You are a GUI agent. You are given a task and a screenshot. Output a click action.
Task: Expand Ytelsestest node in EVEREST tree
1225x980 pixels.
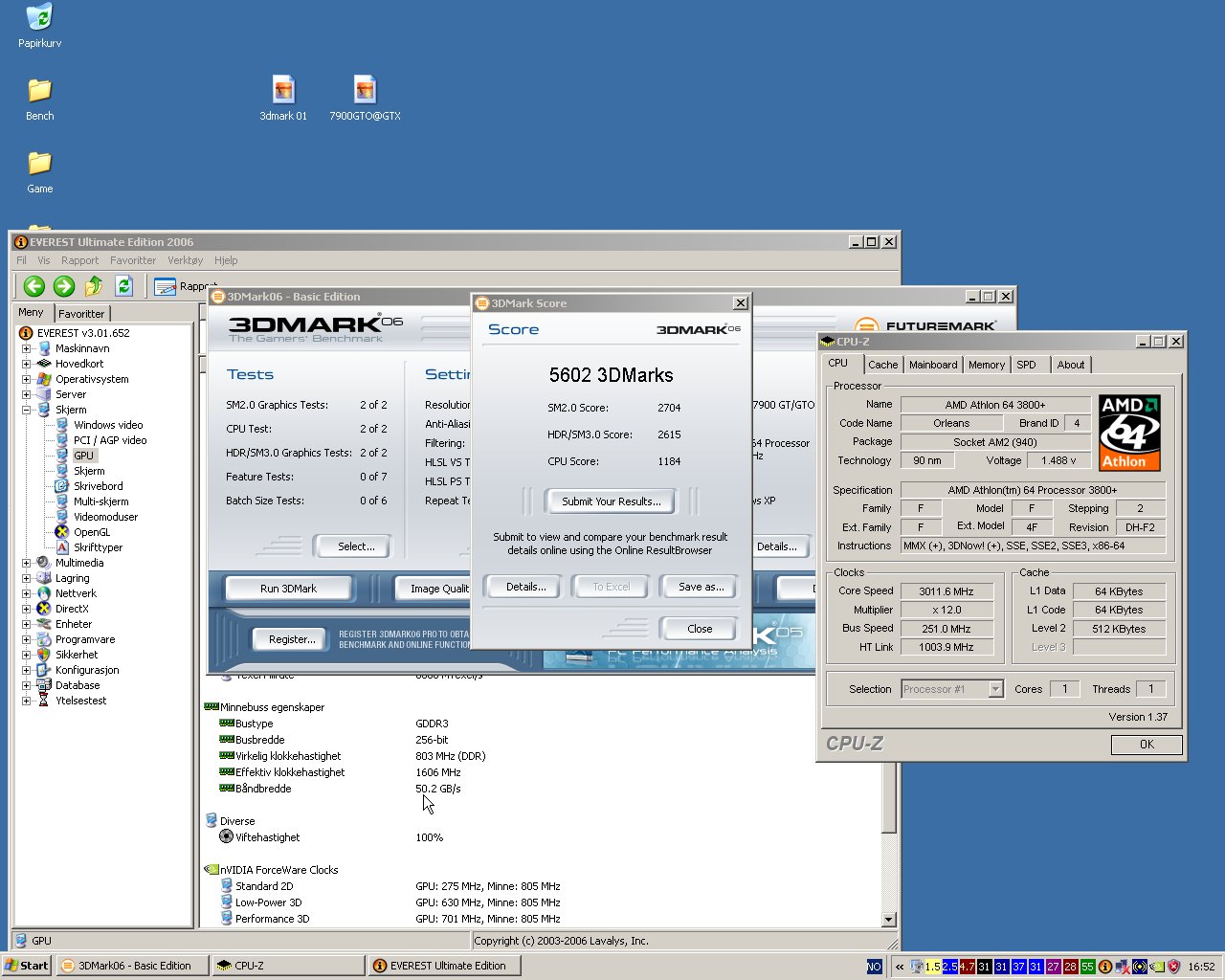coord(26,701)
